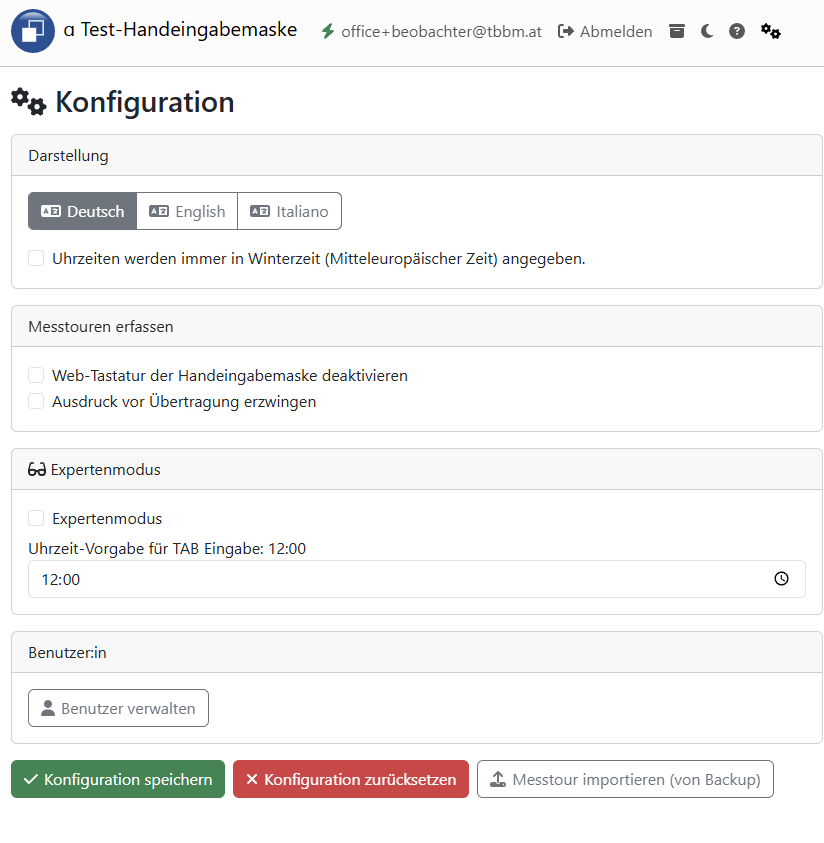824x843 pixels.
Task: Check Web-Tastatur der Handeingabemaske deaktivieren
Action: point(36,375)
